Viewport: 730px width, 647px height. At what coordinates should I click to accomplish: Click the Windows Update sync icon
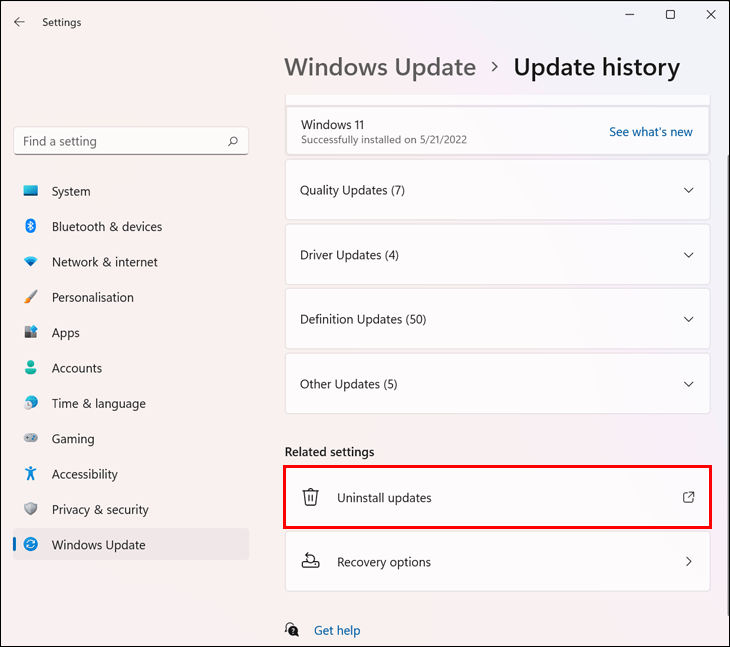point(31,544)
